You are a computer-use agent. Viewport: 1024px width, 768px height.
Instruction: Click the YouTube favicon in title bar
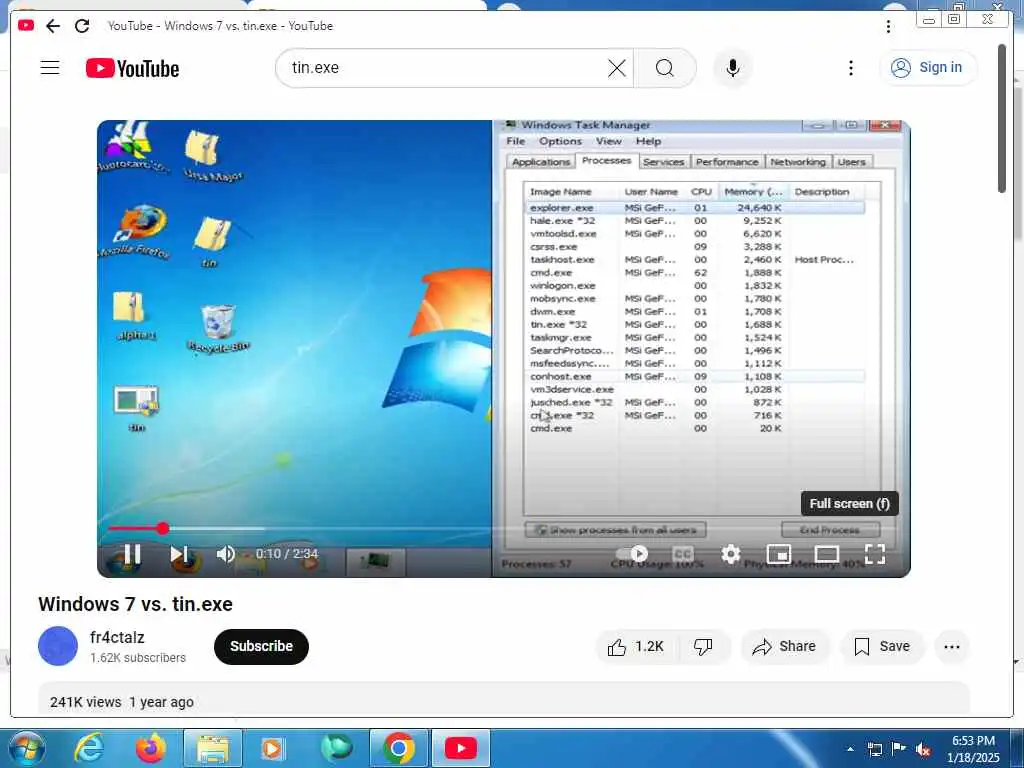pos(26,25)
